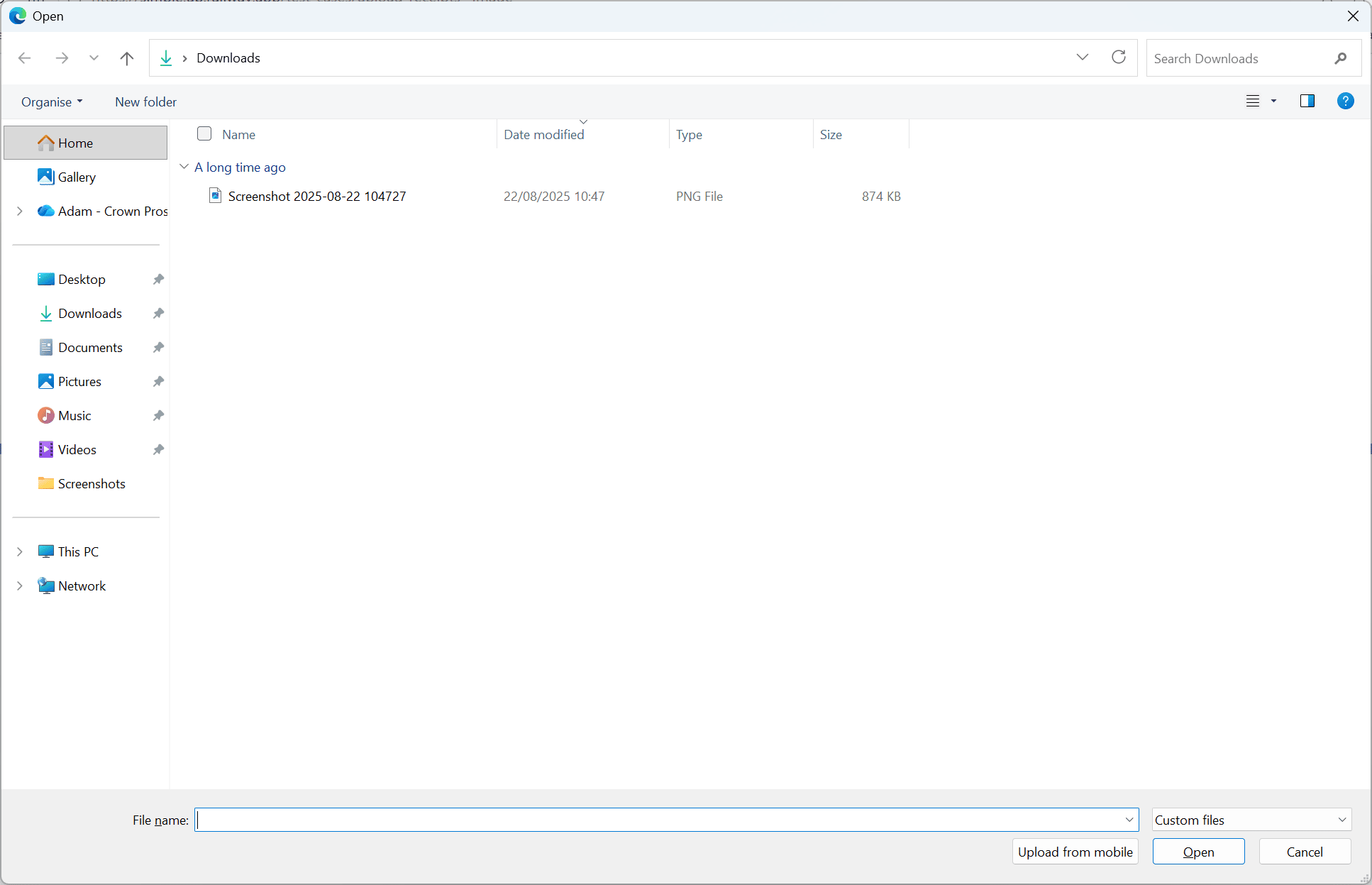The image size is (1372, 885).
Task: Sort by Date modified column
Action: pyautogui.click(x=544, y=134)
